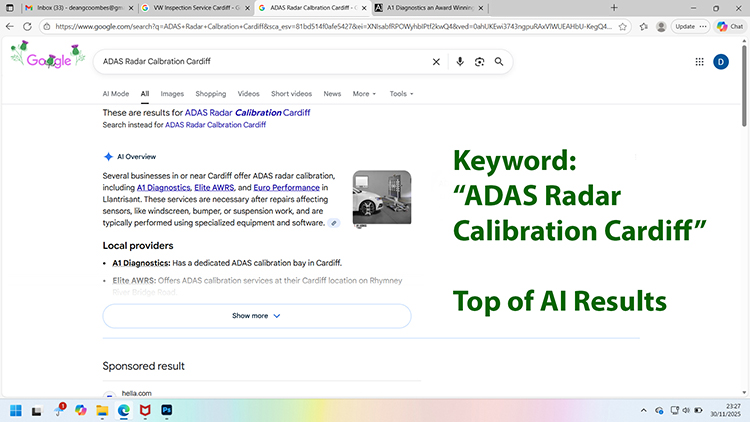The image size is (750, 422).
Task: Switch to the Images results tab
Action: [x=172, y=94]
